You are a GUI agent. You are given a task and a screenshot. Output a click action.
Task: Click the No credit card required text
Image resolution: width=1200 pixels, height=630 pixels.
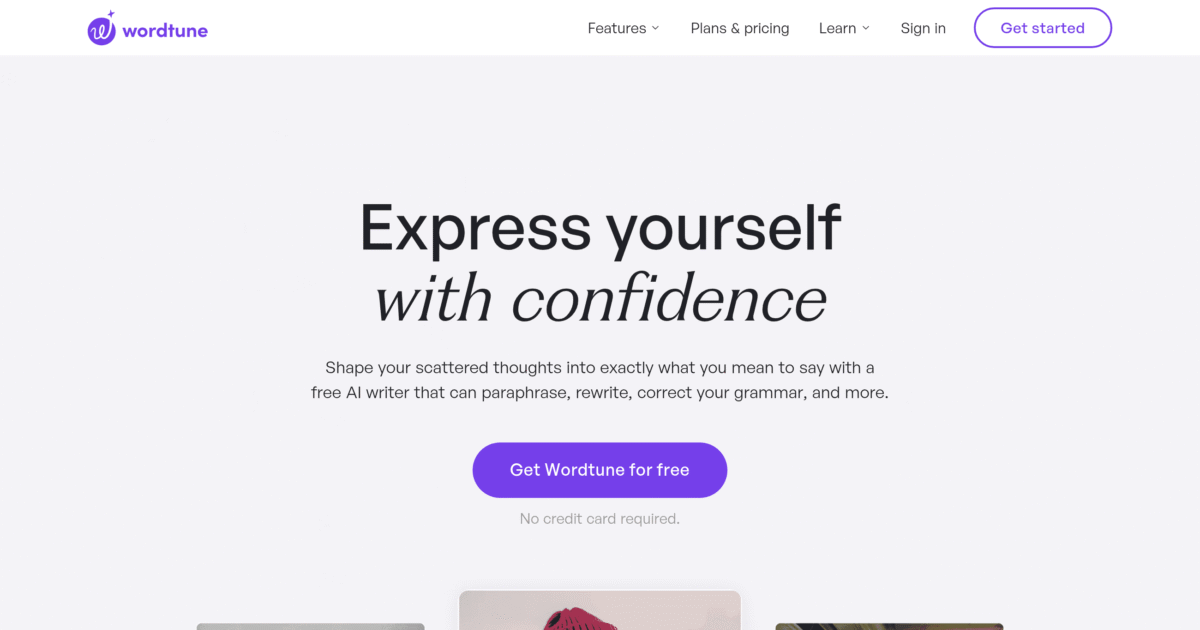(600, 519)
